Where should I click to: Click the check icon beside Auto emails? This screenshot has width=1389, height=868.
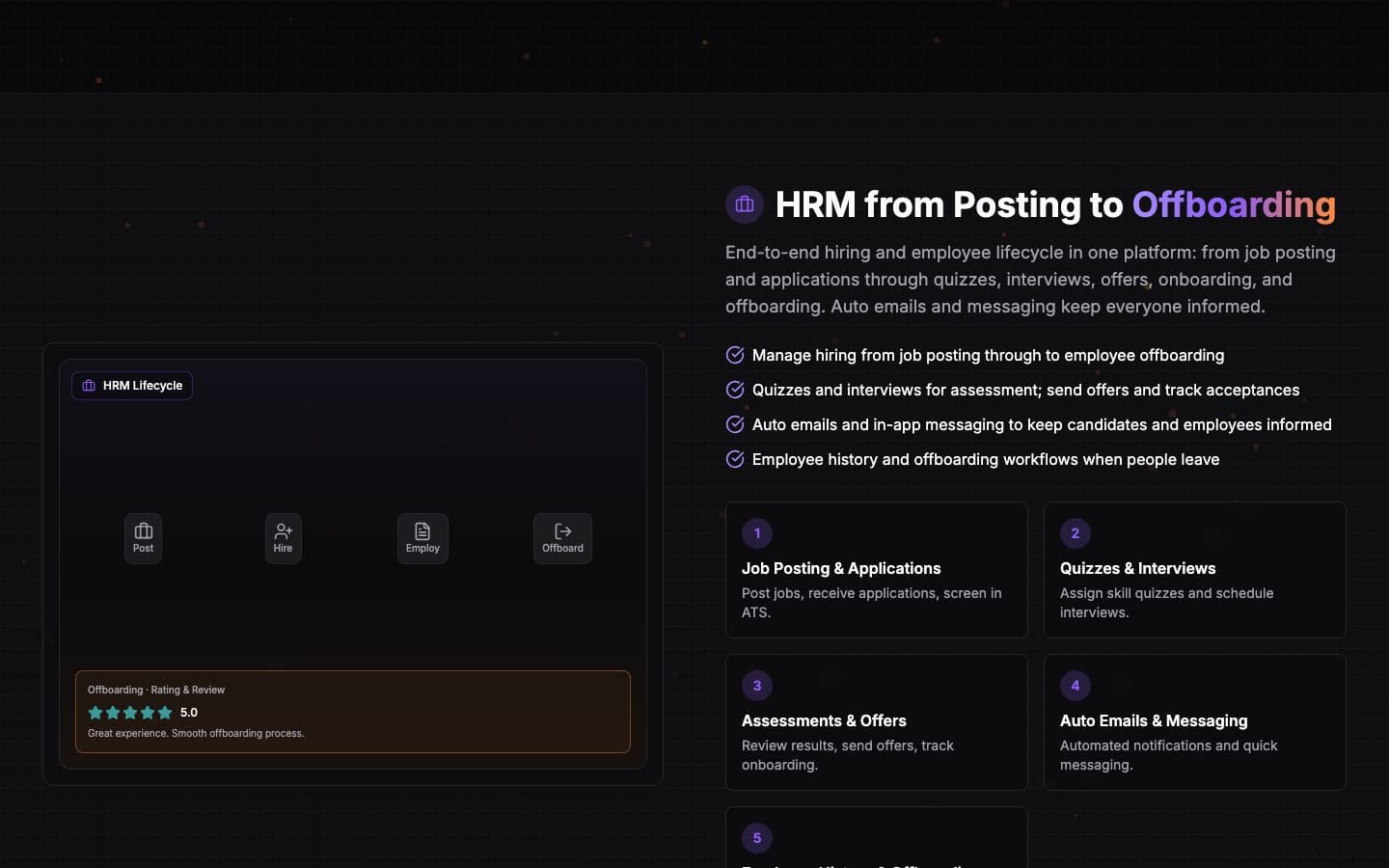(735, 424)
